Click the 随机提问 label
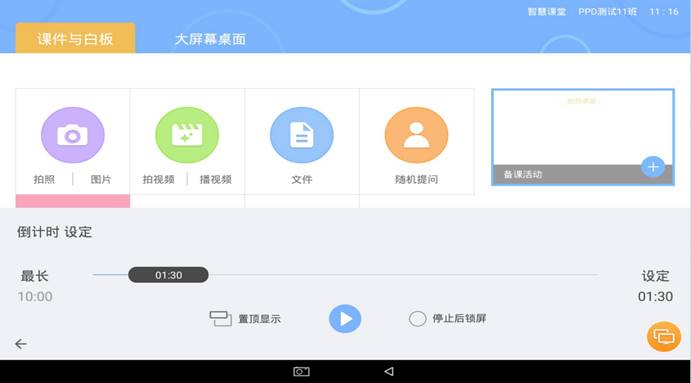 click(416, 179)
